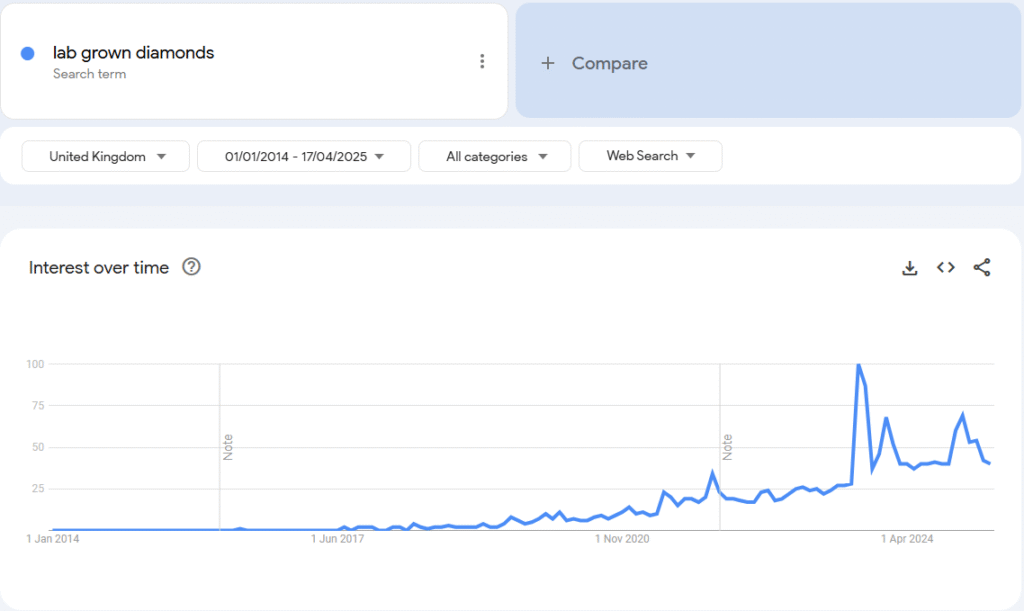Click the 1 Jun 2017 axis label
The image size is (1024, 611).
click(x=337, y=539)
